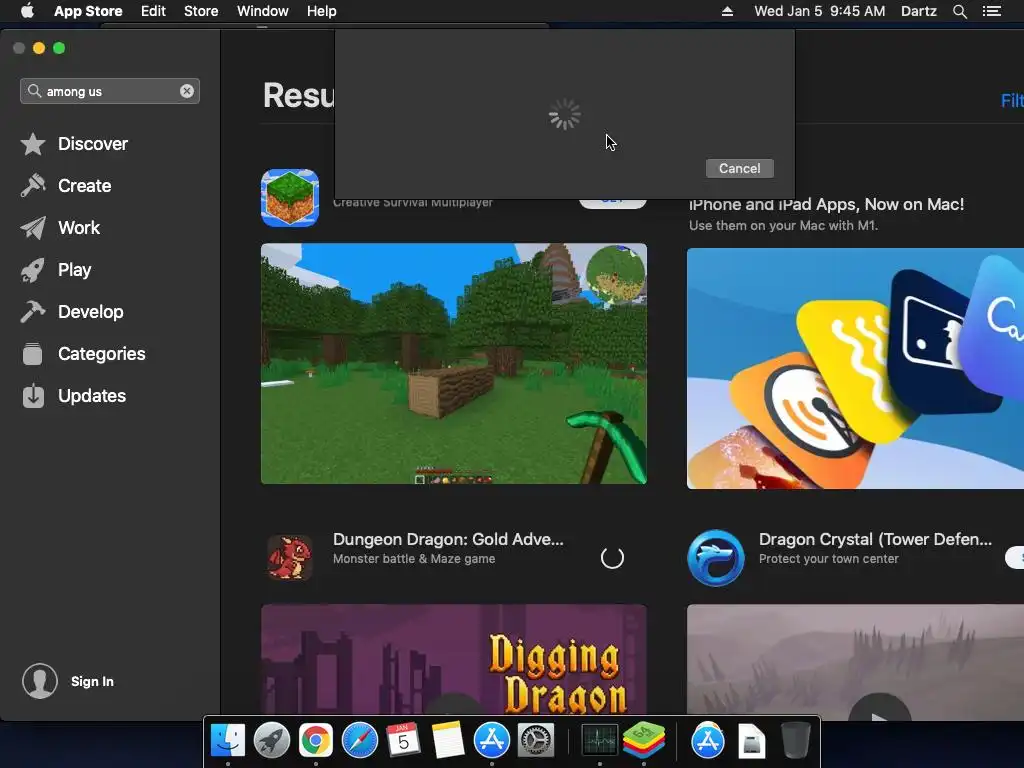1024x768 pixels.
Task: Open the Trash from the Dock
Action: coord(795,741)
